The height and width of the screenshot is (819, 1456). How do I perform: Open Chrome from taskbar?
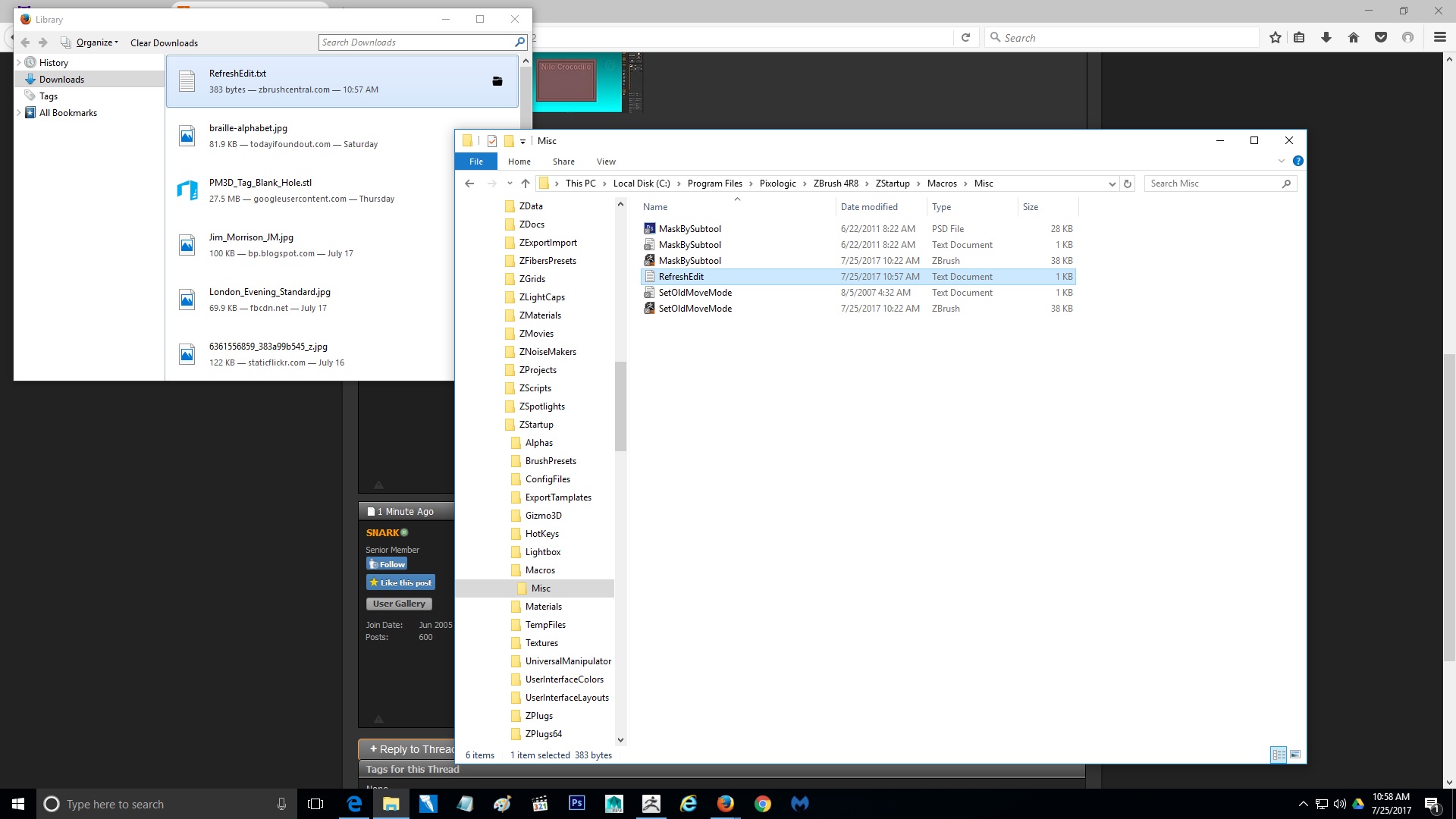point(763,804)
